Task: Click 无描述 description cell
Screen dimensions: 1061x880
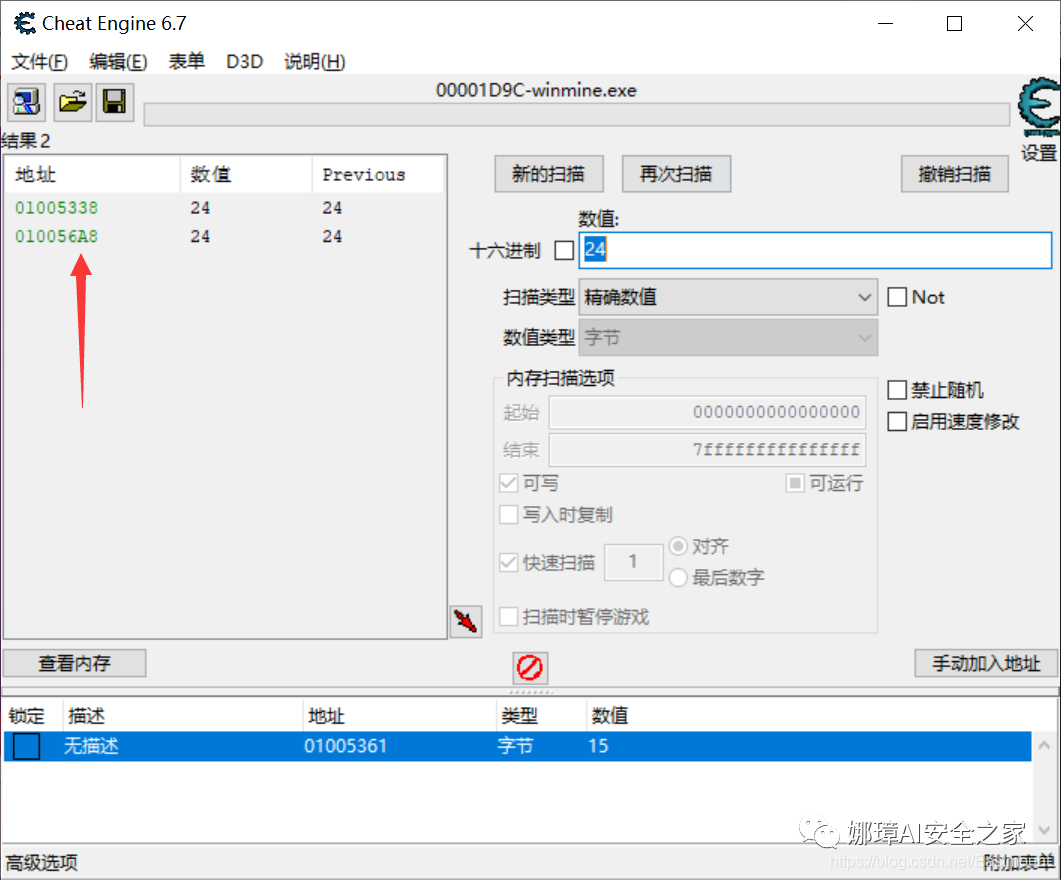Action: click(x=91, y=746)
